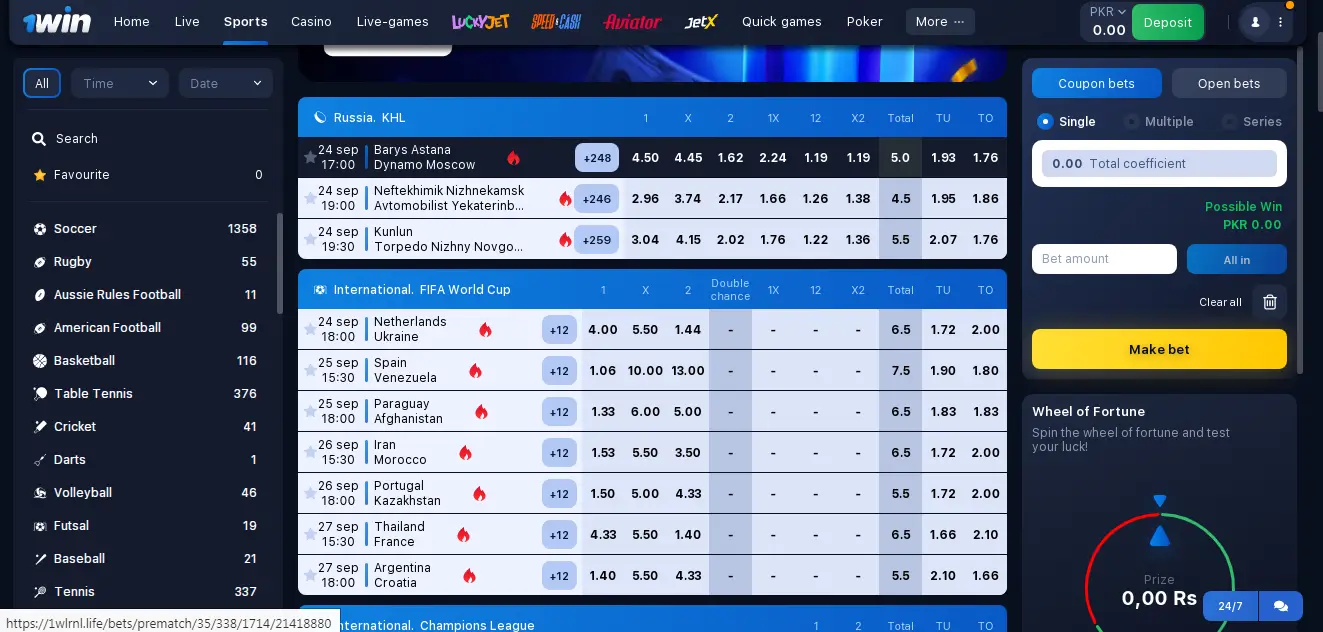This screenshot has height=632, width=1323.
Task: Click the trash icon beside Clear all
Action: coord(1270,302)
